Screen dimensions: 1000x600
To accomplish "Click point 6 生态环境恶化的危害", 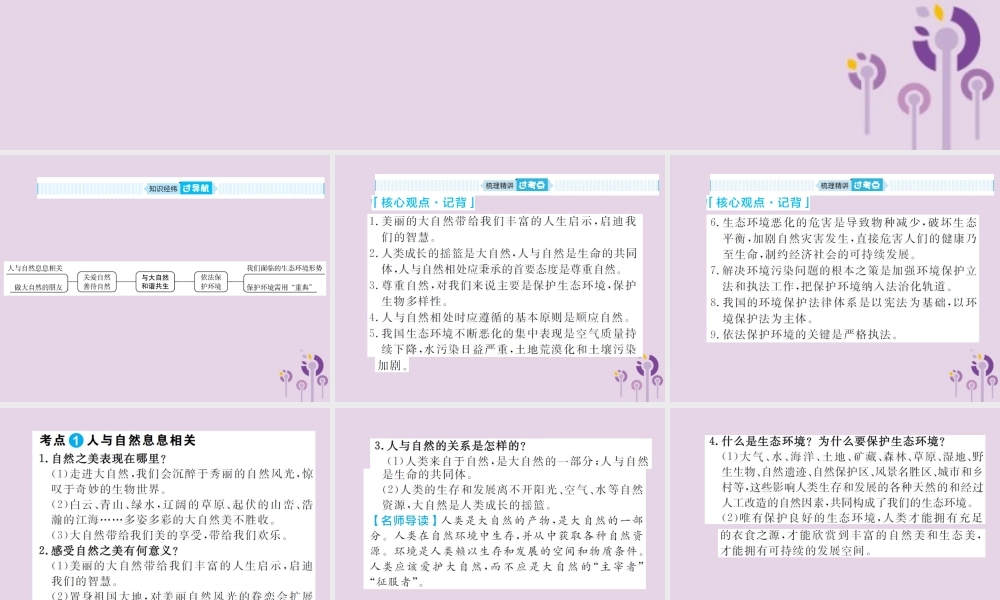I will (x=843, y=238).
